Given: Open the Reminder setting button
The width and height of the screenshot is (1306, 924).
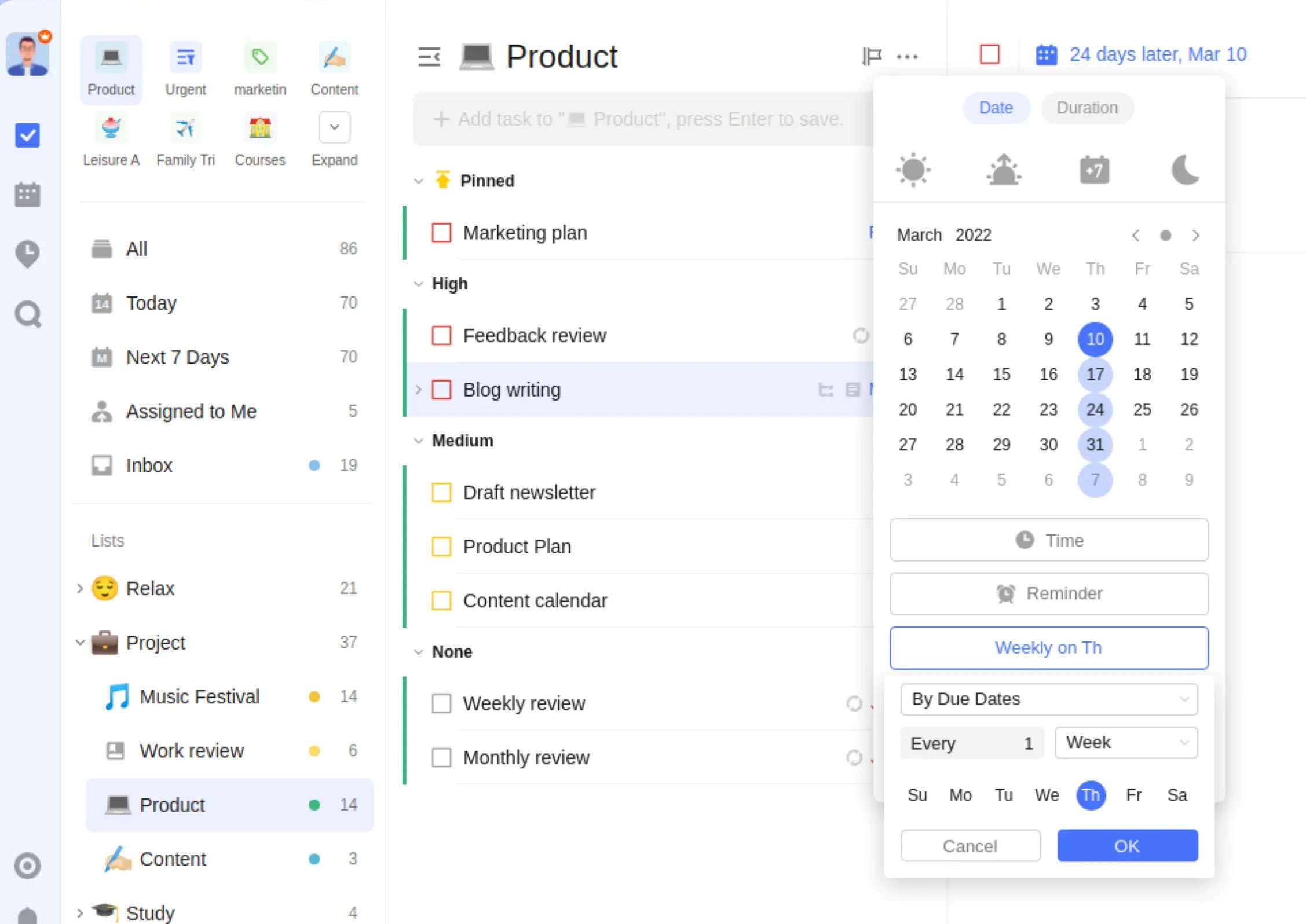Looking at the screenshot, I should 1049,594.
